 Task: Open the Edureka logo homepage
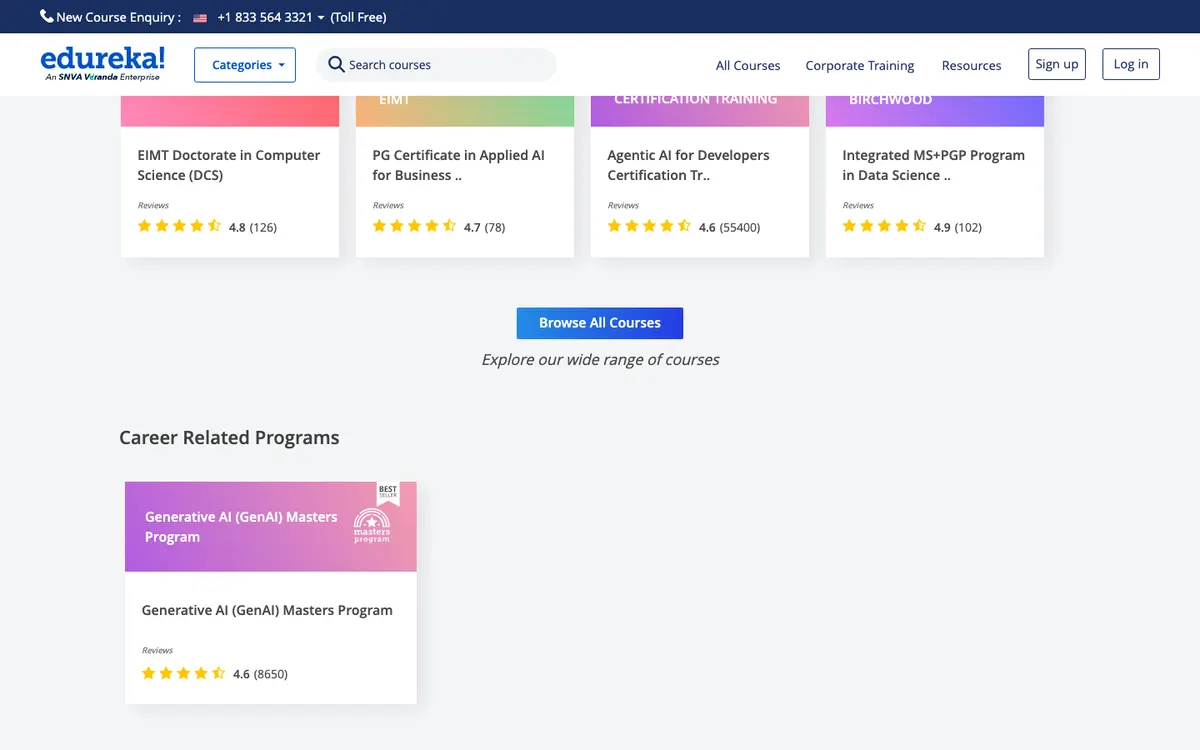click(x=103, y=63)
